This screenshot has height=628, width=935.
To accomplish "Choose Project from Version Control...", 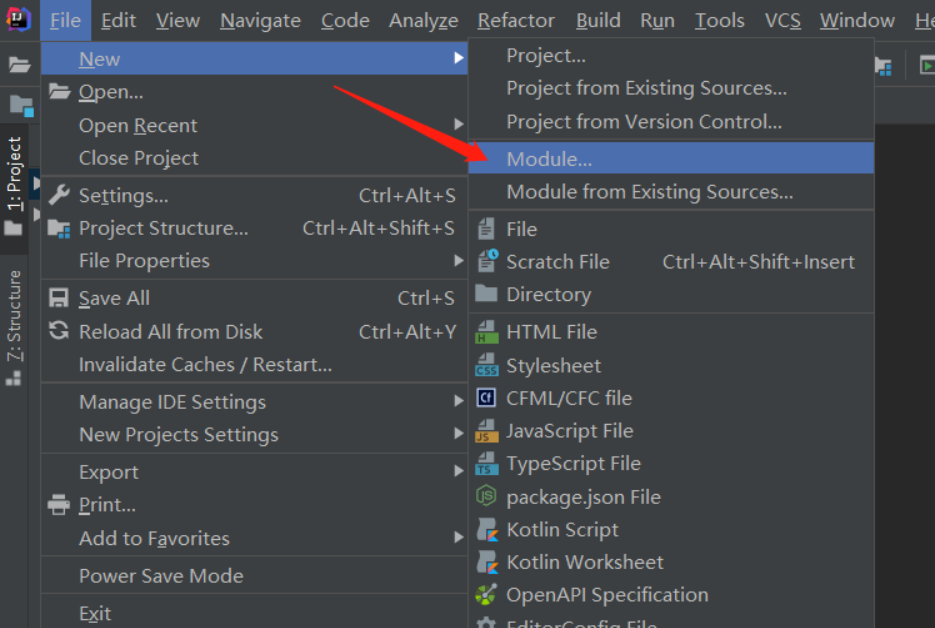I will [x=671, y=122].
